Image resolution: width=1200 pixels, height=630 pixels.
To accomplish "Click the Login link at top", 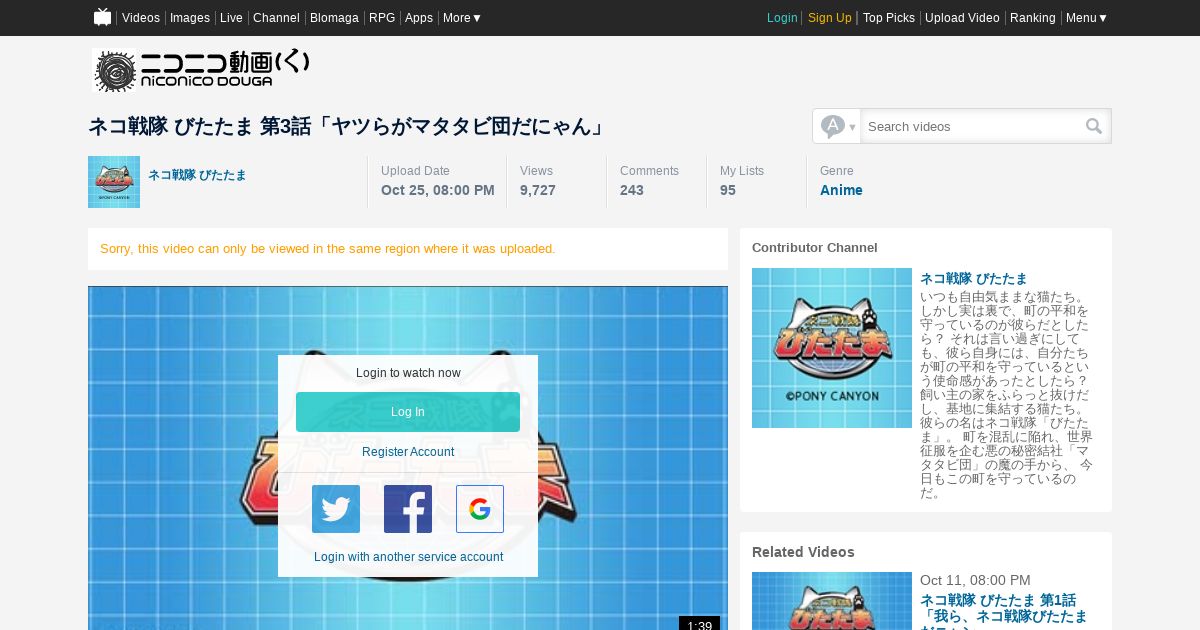I will coord(782,17).
